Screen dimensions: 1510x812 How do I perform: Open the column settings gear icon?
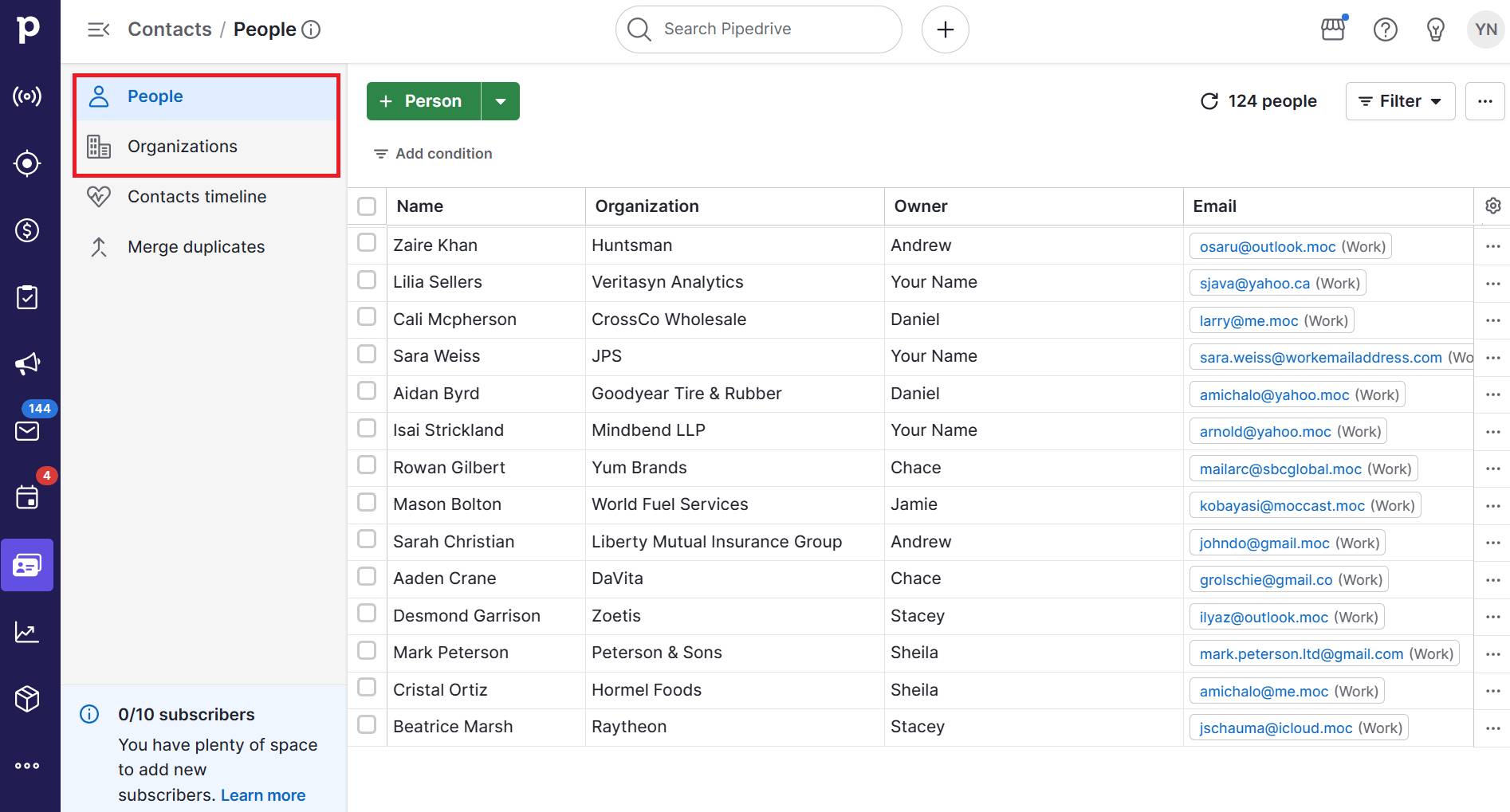1493,206
